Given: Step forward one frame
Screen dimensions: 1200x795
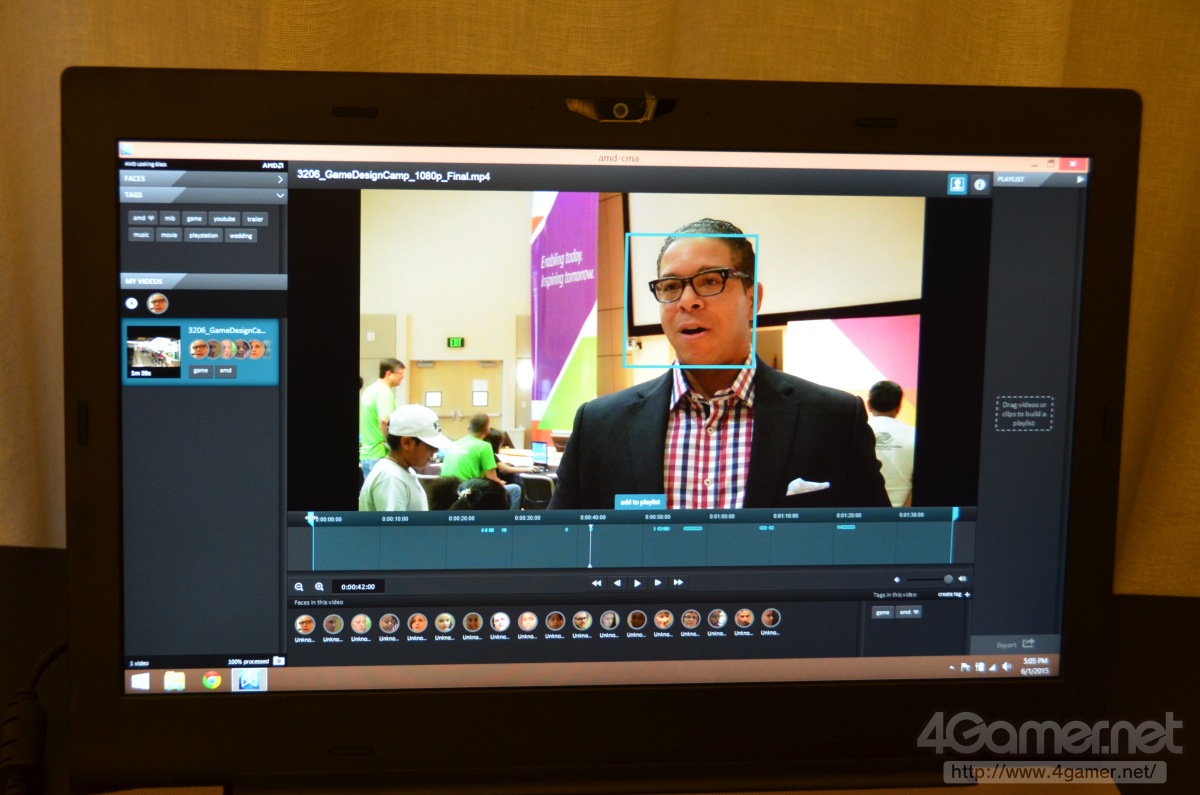Looking at the screenshot, I should 657,582.
